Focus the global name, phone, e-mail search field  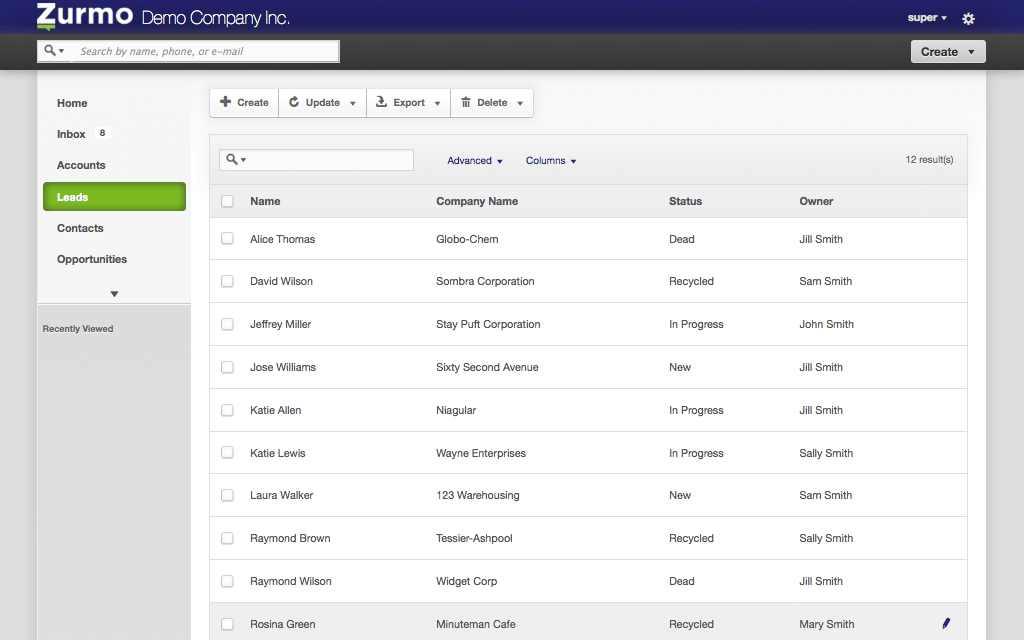205,51
